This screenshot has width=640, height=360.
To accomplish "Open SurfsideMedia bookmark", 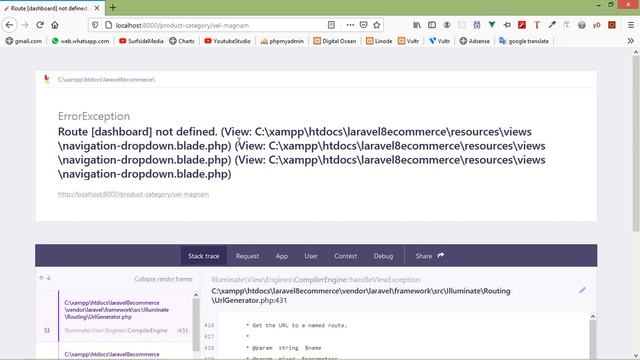I will 141,41.
